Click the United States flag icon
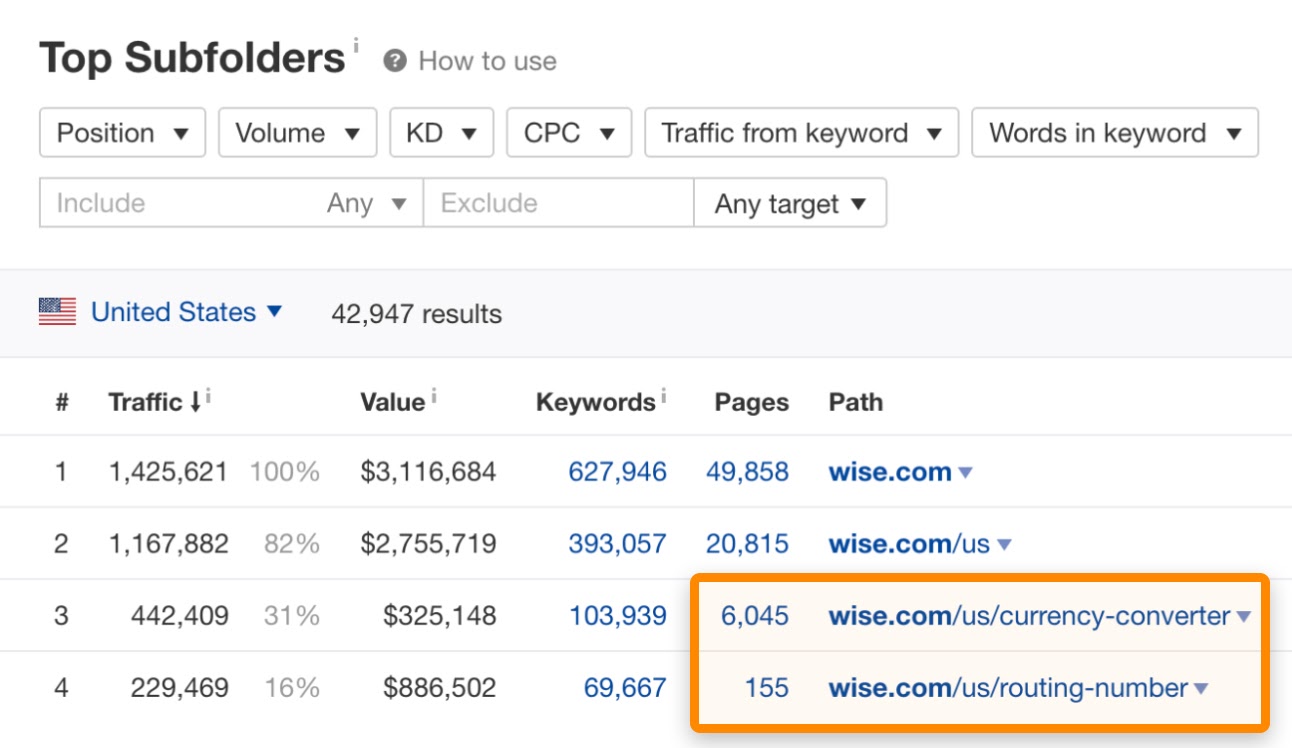This screenshot has width=1292, height=748. (57, 312)
